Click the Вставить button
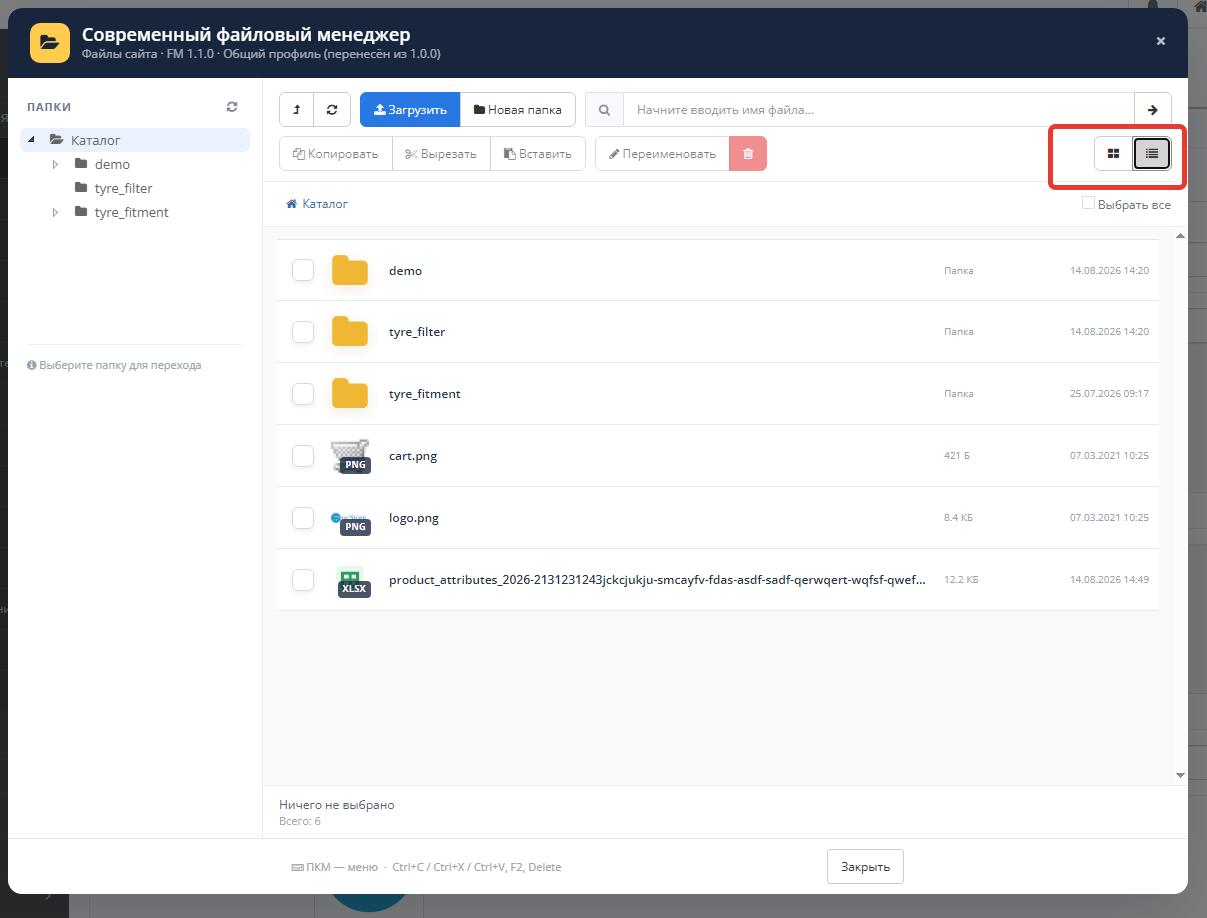This screenshot has width=1207, height=918. pos(537,154)
